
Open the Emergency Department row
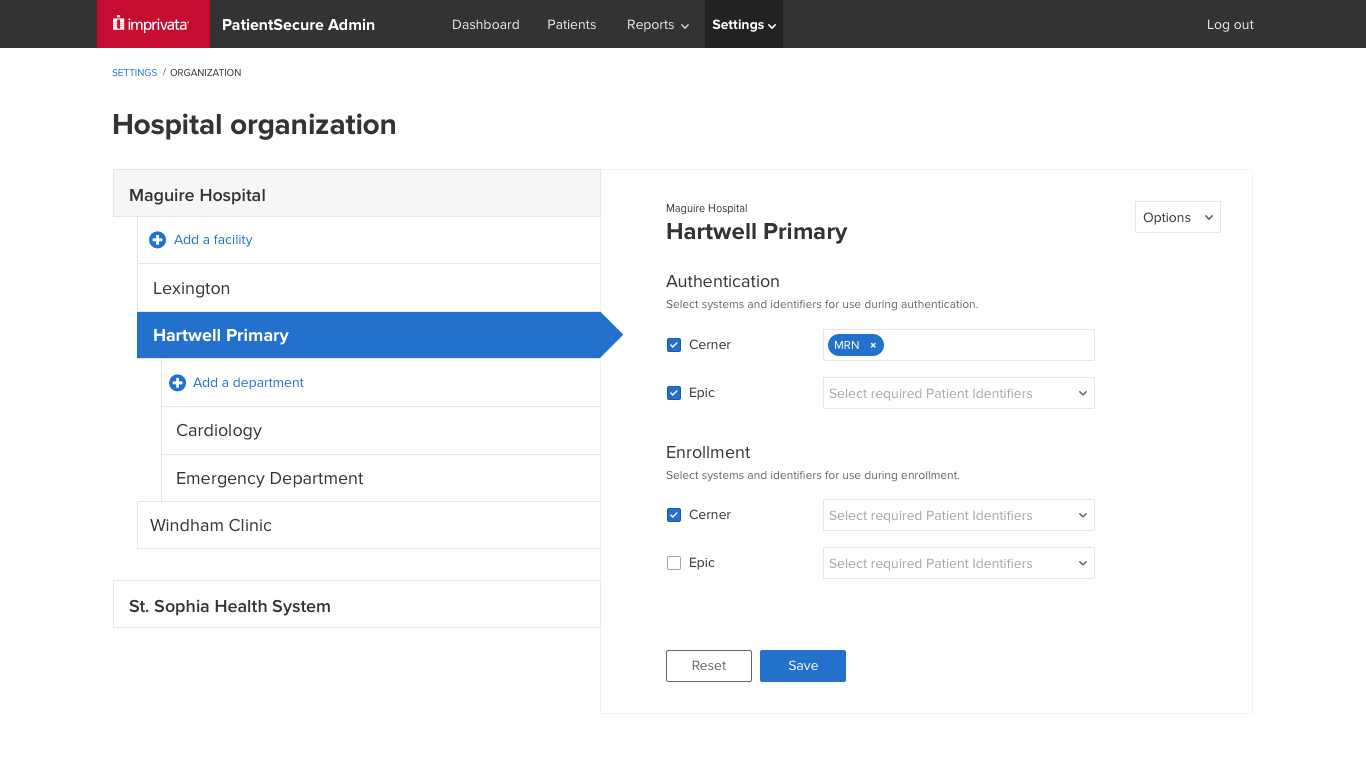(381, 478)
